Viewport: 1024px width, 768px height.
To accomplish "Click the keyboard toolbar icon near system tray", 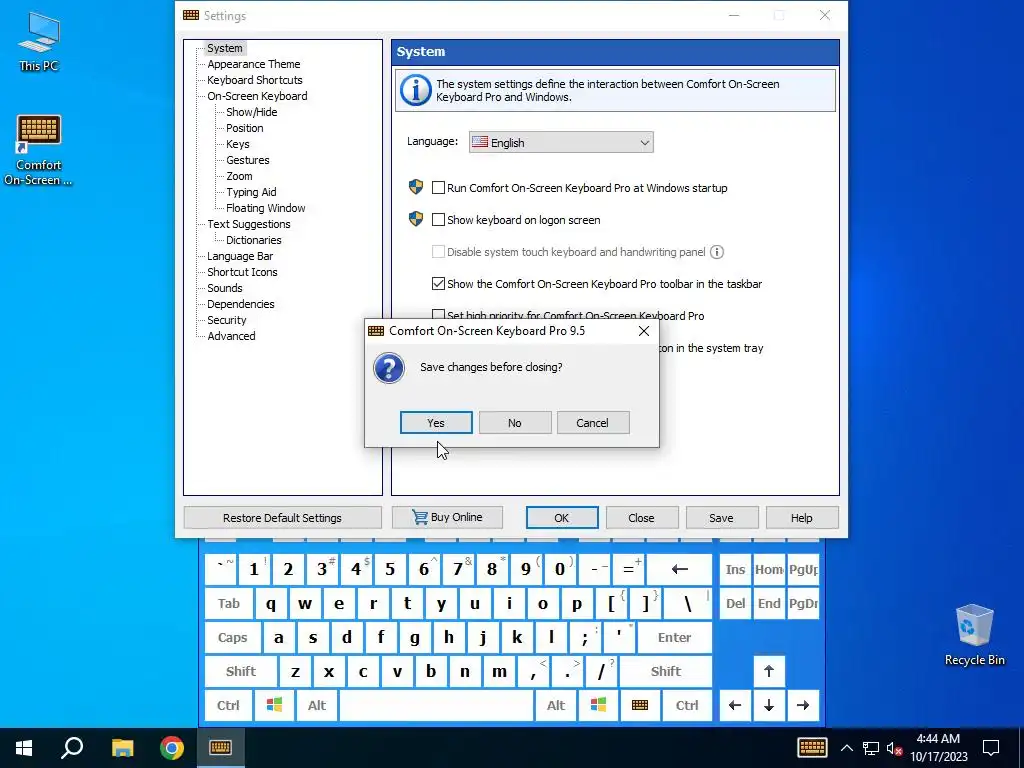I will [x=812, y=748].
